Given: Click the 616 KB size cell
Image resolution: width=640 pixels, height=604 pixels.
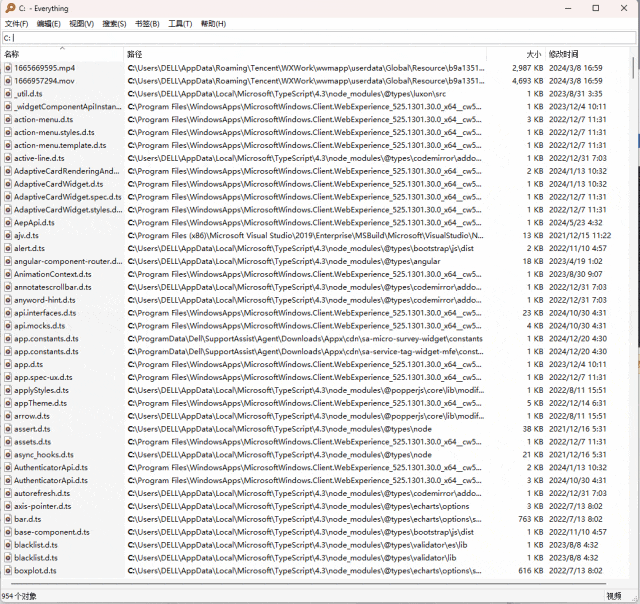Looking at the screenshot, I should point(531,571).
